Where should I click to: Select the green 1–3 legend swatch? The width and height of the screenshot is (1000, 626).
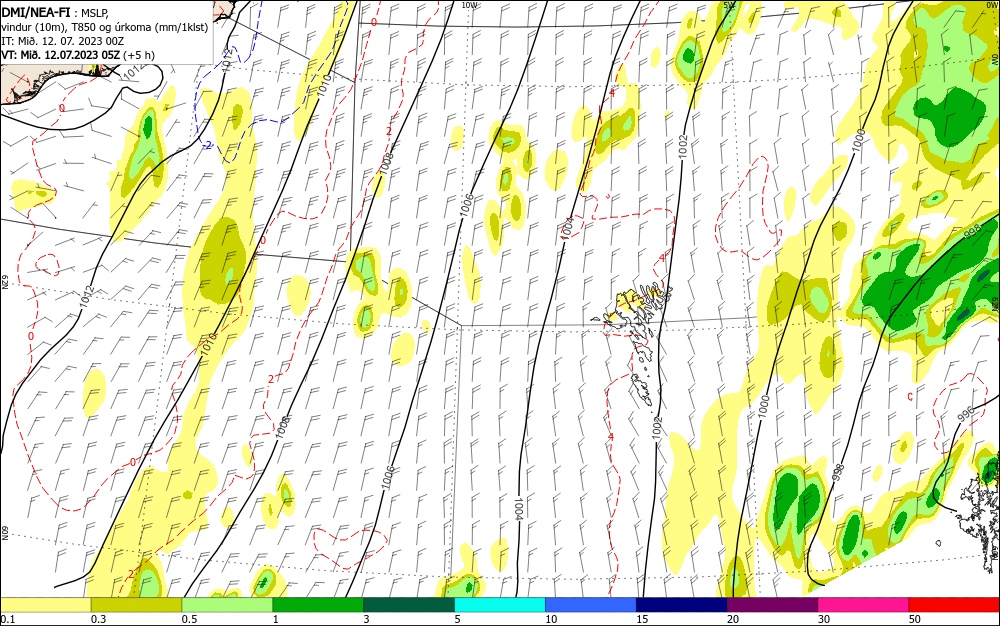(x=318, y=605)
